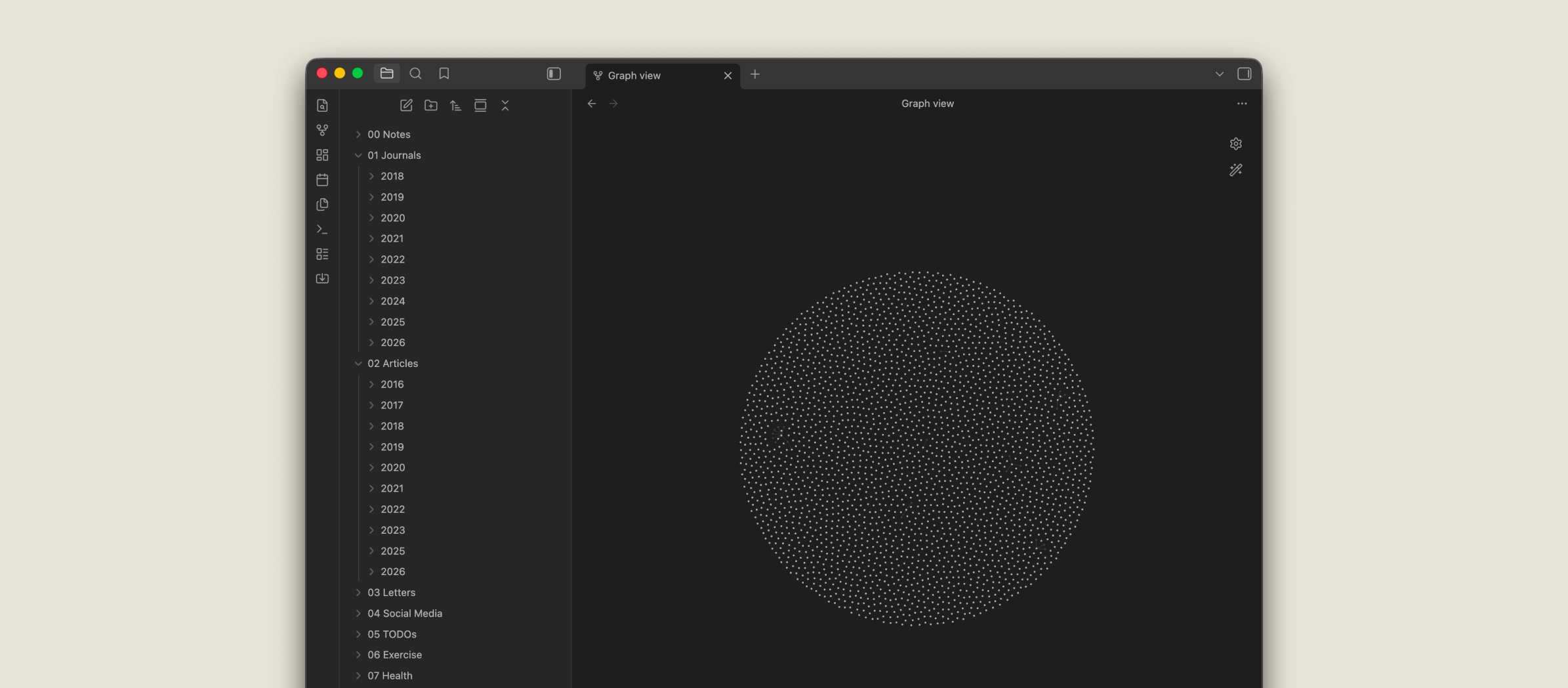Change the file explorer sort order
Viewport: 1568px width, 688px height.
pyautogui.click(x=455, y=105)
